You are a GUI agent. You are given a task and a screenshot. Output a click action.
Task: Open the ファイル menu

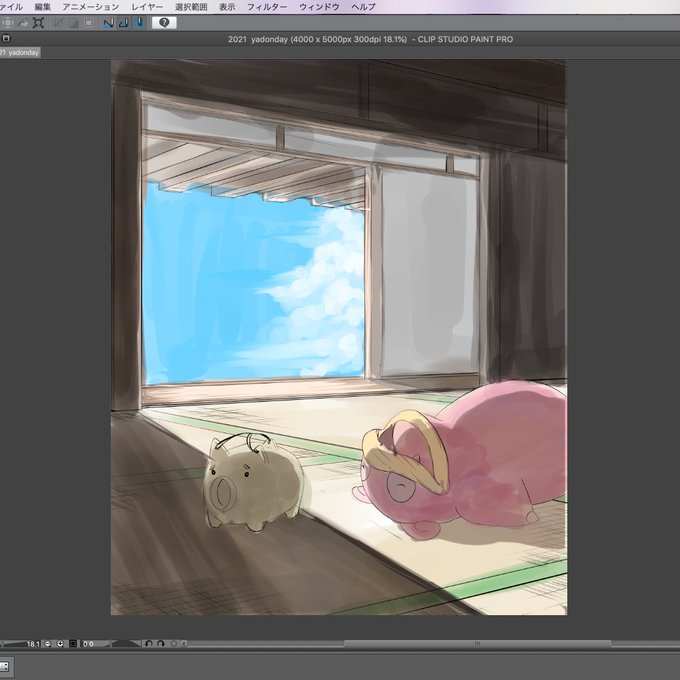11,7
